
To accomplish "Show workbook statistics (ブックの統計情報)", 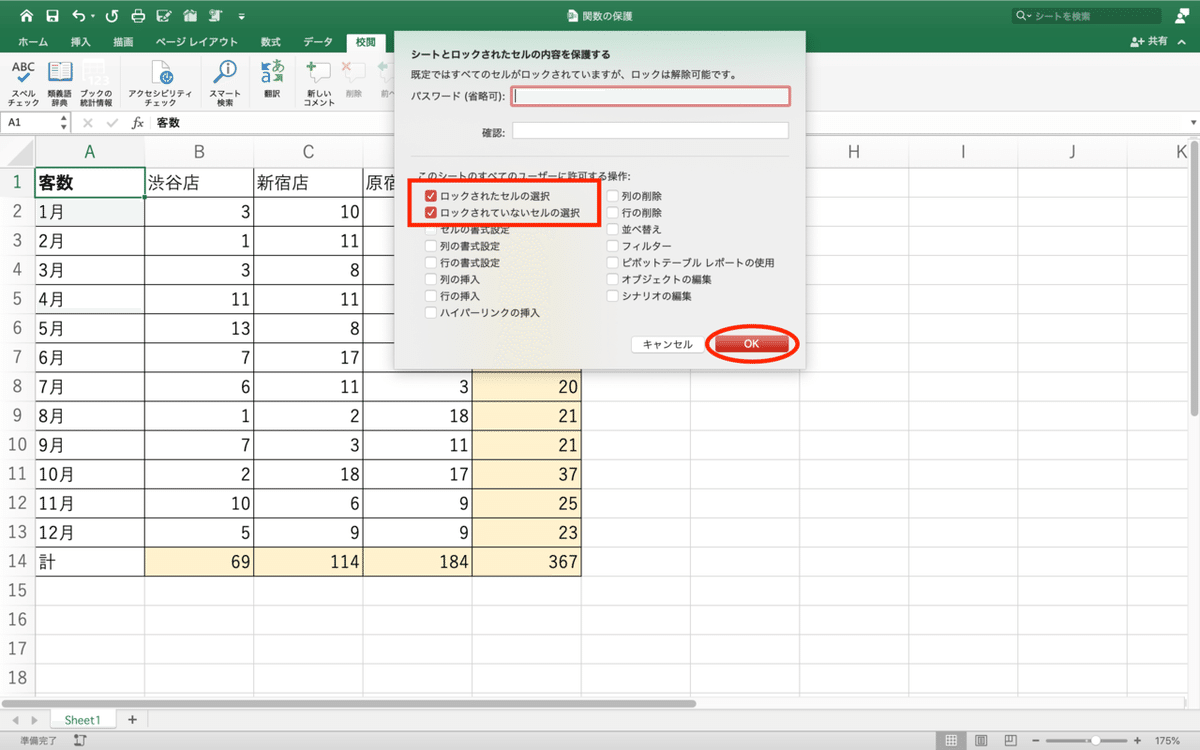I will [96, 84].
